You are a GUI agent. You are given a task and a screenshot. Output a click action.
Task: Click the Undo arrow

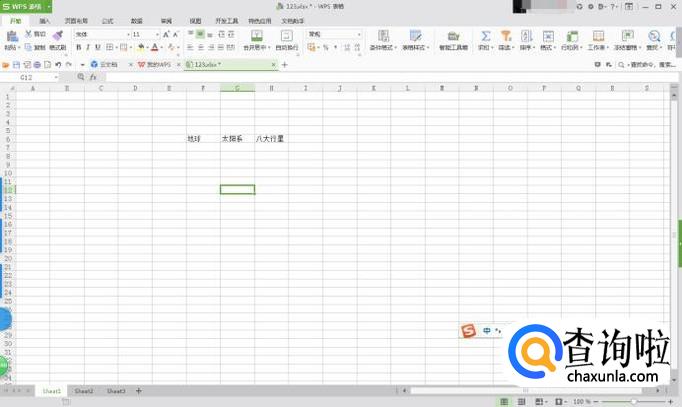[x=58, y=64]
